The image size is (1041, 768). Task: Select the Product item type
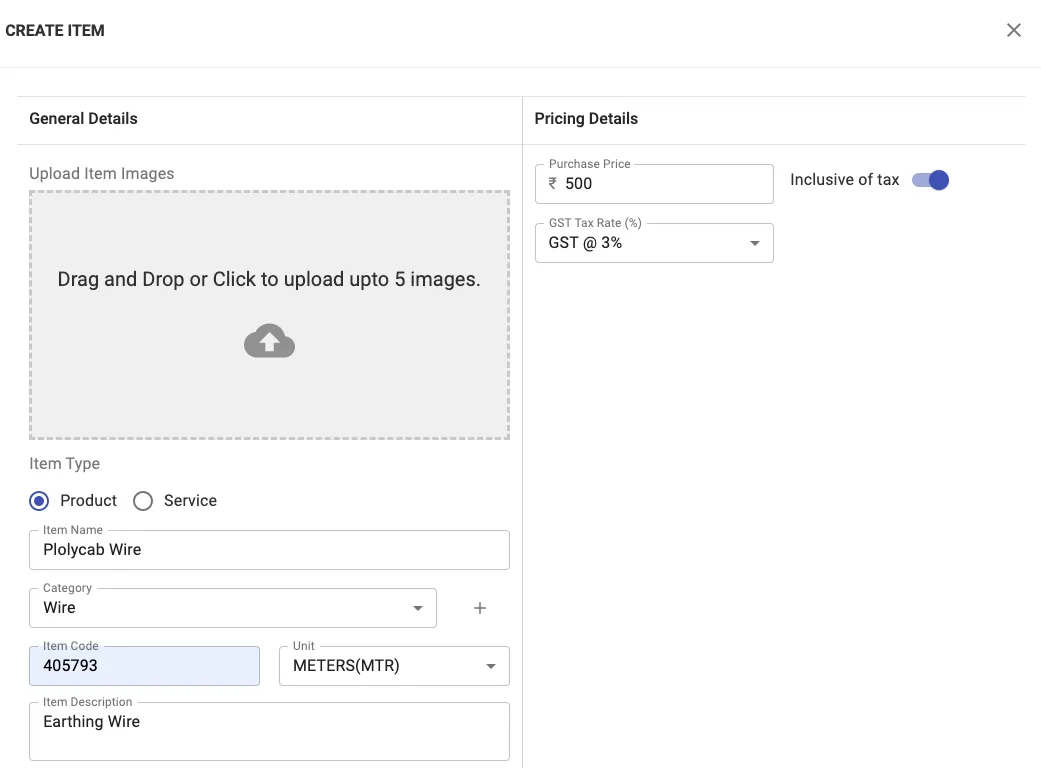(40, 501)
